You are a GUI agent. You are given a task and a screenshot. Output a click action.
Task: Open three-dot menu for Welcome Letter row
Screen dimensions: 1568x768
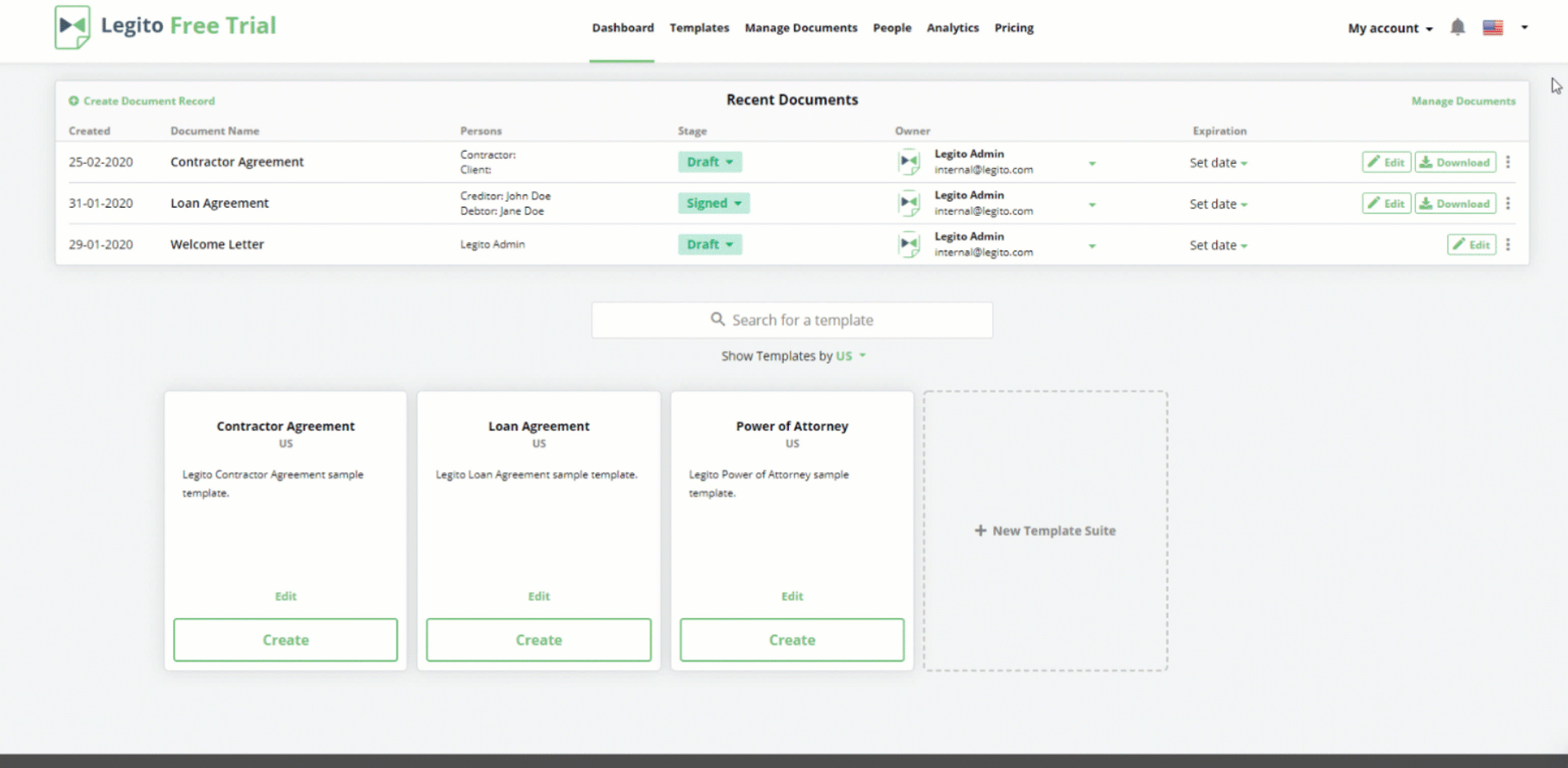[1507, 245]
